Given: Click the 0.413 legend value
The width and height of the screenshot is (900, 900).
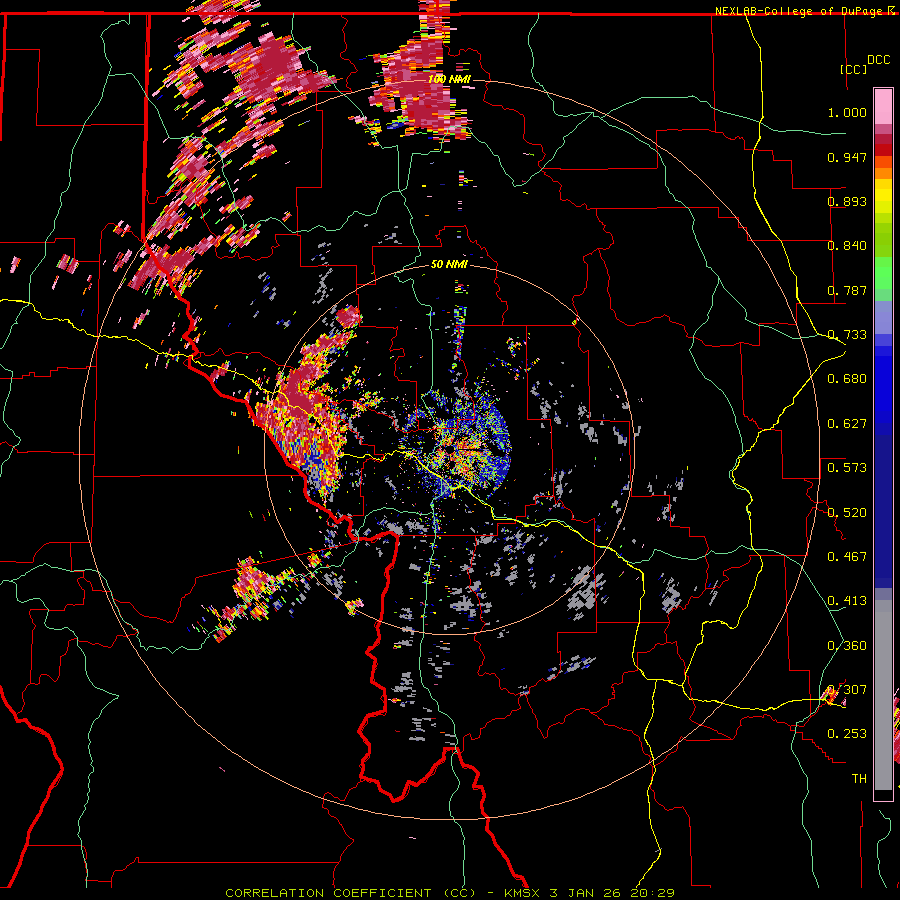Looking at the screenshot, I should [x=847, y=601].
